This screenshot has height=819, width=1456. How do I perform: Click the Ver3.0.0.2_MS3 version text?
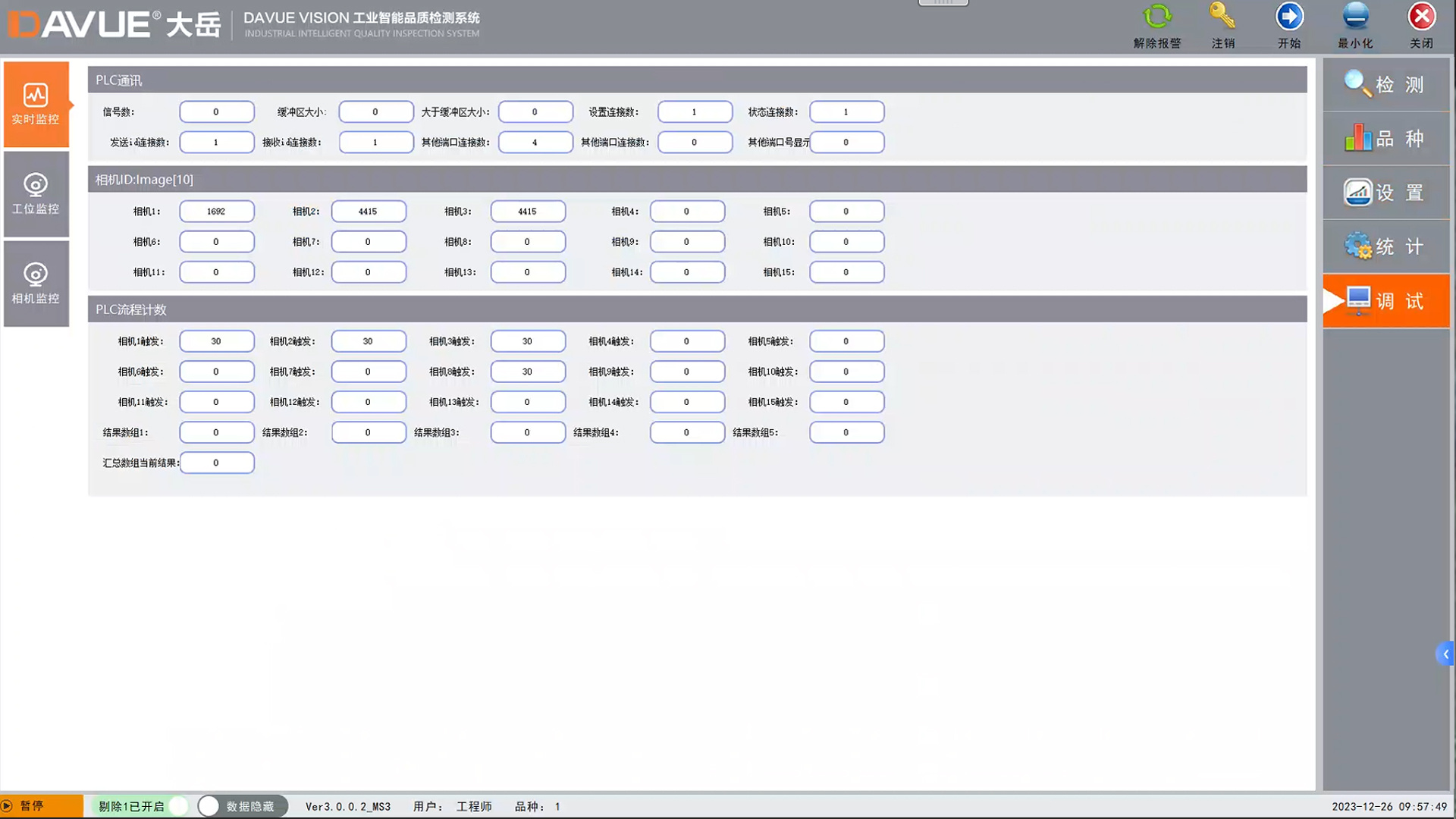point(348,807)
